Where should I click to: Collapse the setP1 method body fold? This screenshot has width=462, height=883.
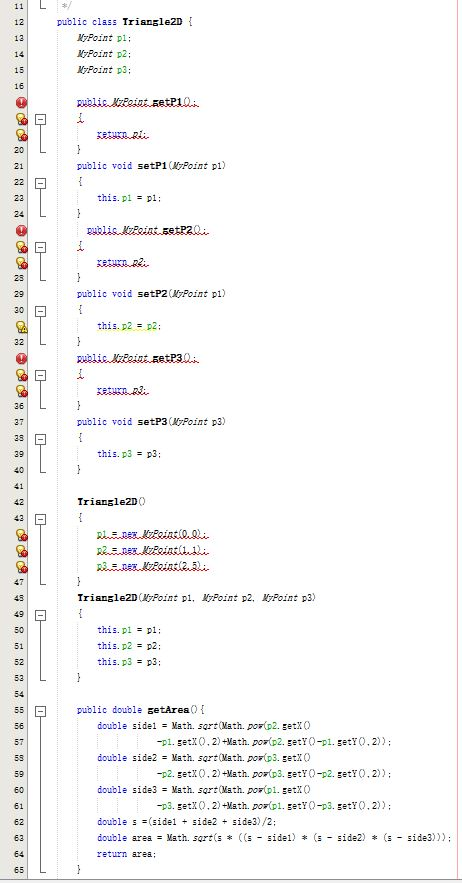click(x=41, y=183)
